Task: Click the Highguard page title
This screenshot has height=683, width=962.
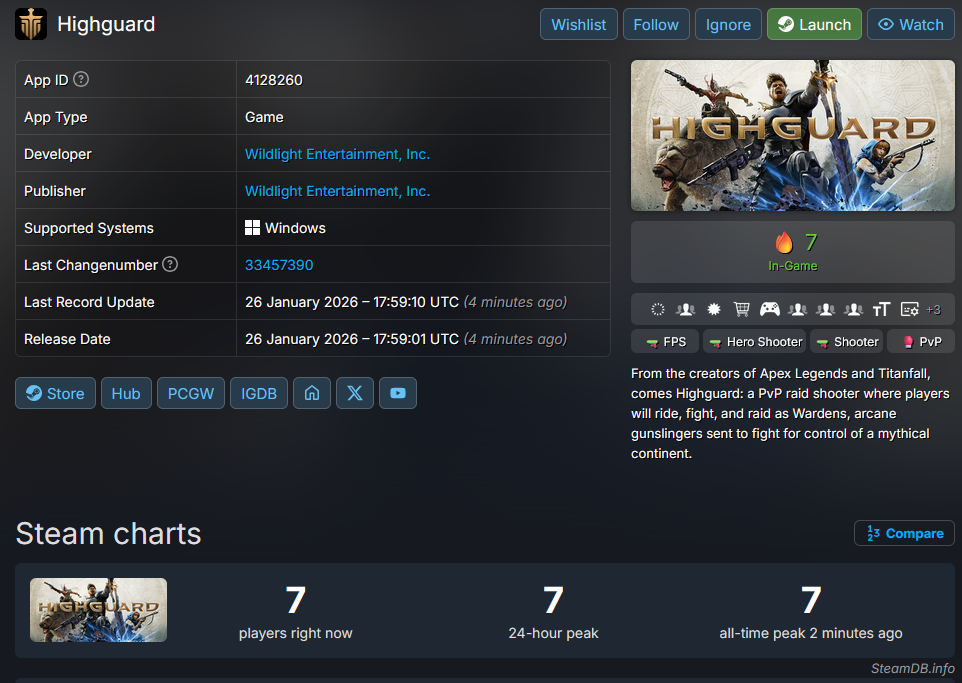Action: [106, 24]
